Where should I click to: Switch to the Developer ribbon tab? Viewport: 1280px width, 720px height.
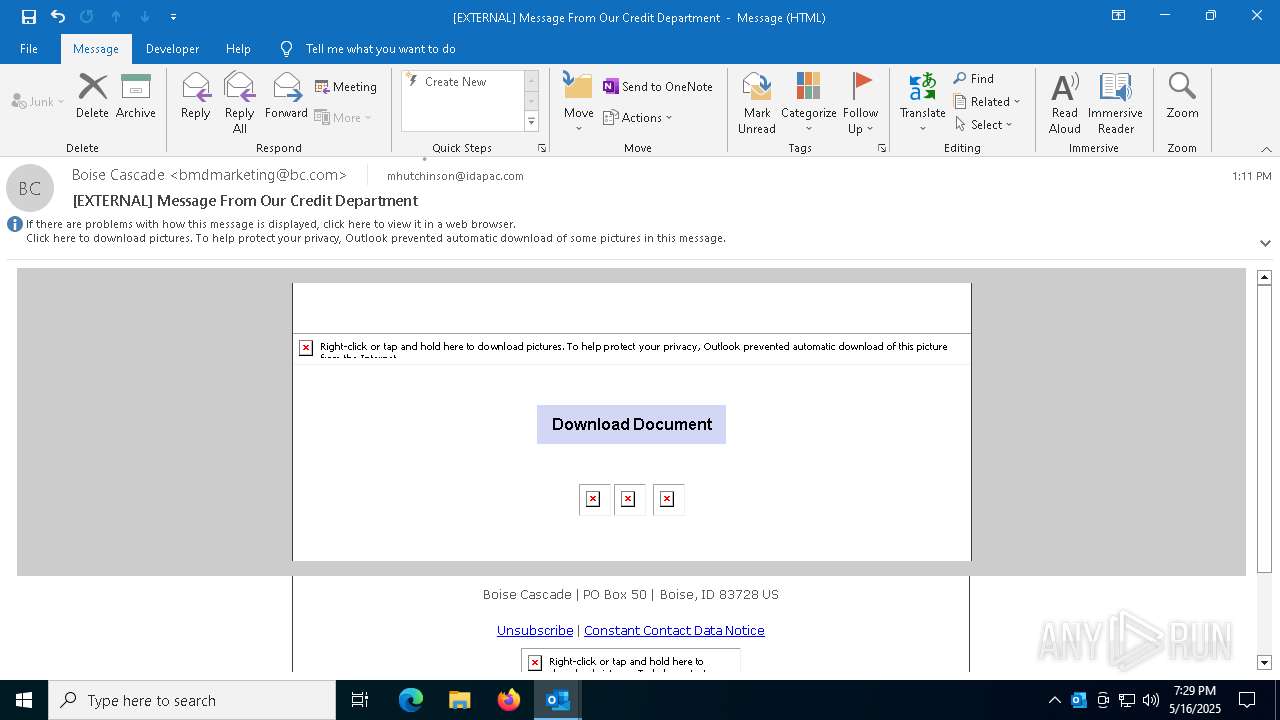click(x=172, y=49)
